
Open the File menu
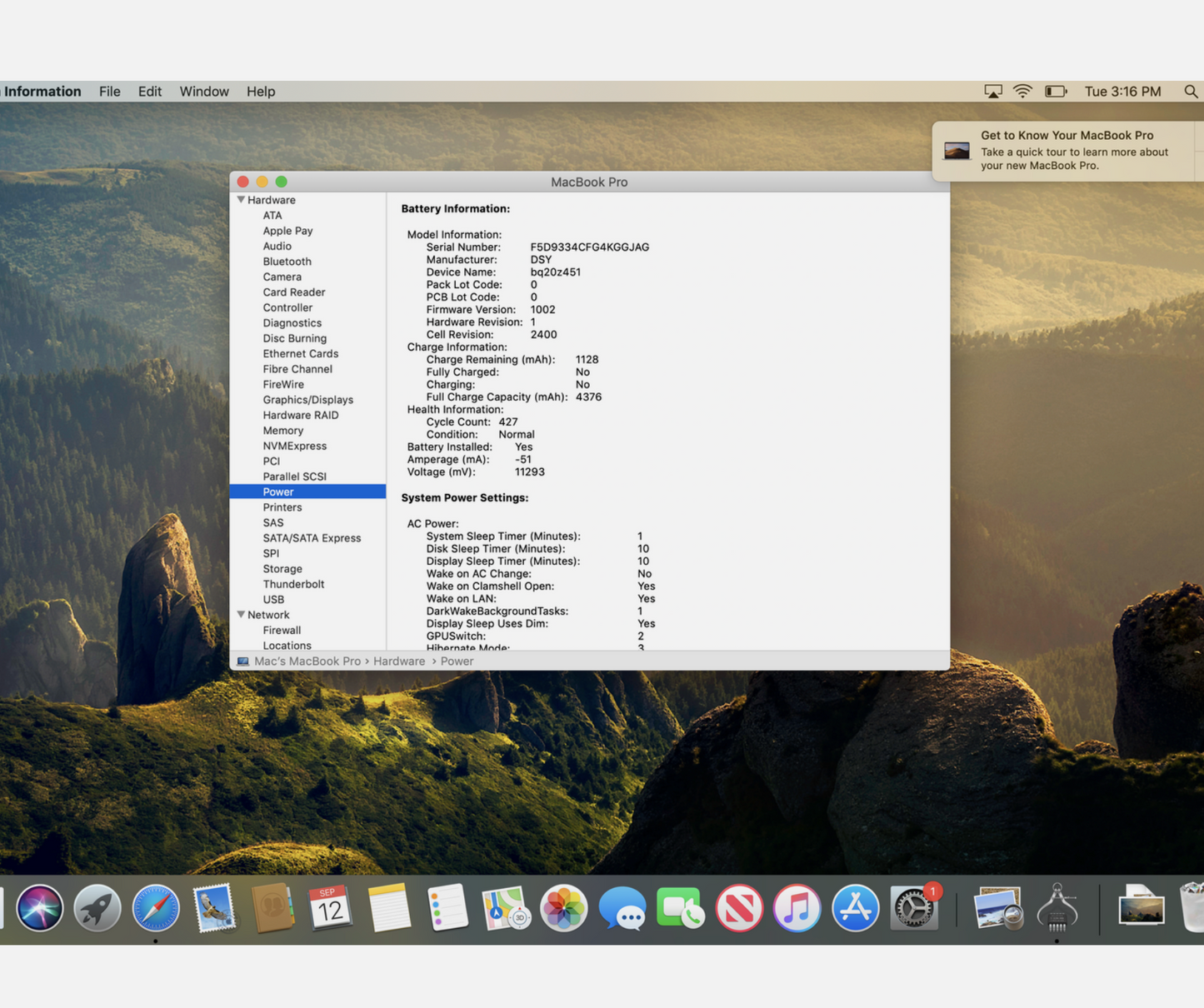coord(110,92)
